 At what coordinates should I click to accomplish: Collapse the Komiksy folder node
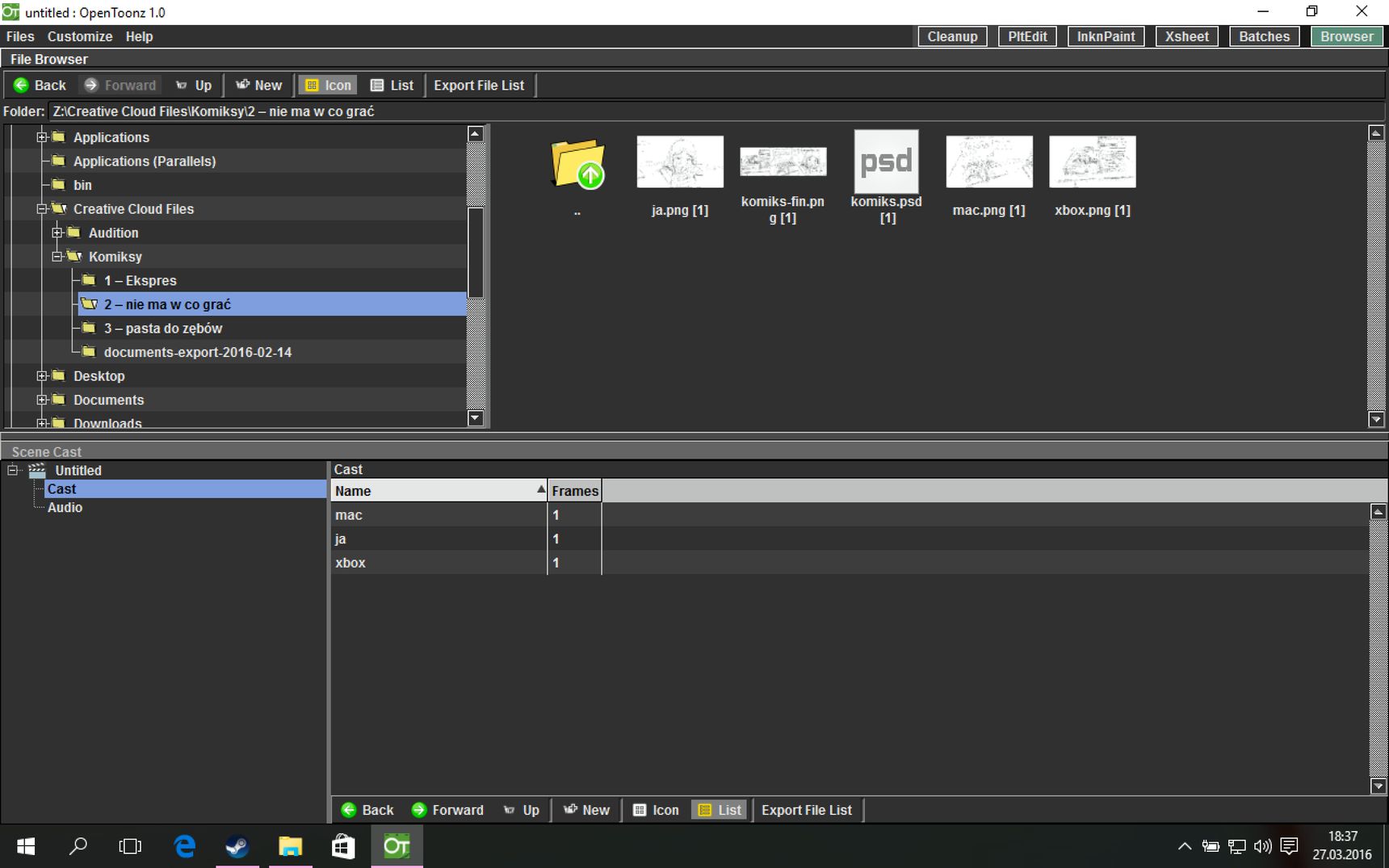pyautogui.click(x=57, y=257)
